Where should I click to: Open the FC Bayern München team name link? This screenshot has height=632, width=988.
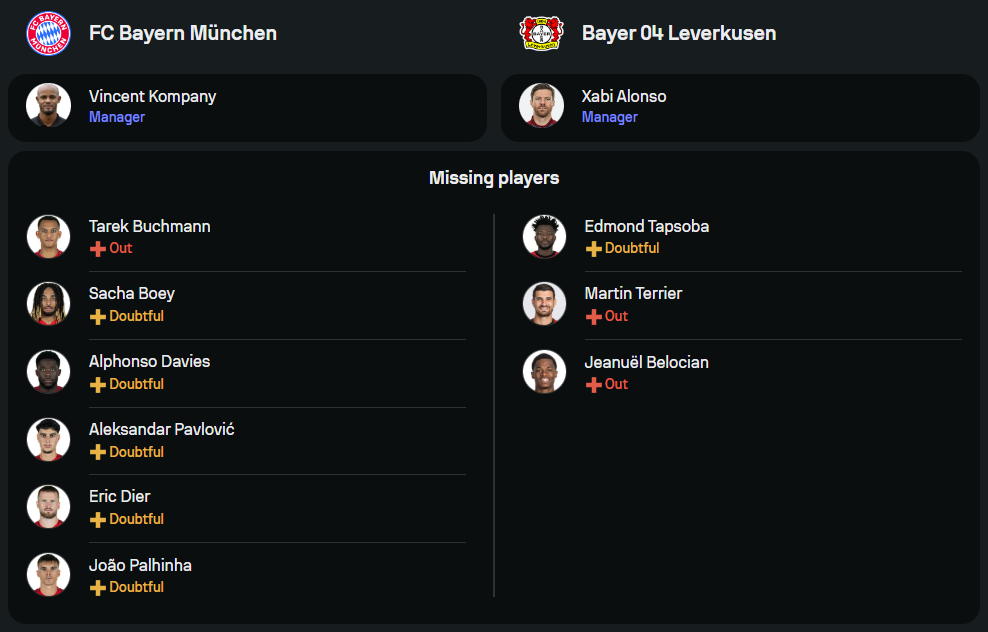(183, 33)
